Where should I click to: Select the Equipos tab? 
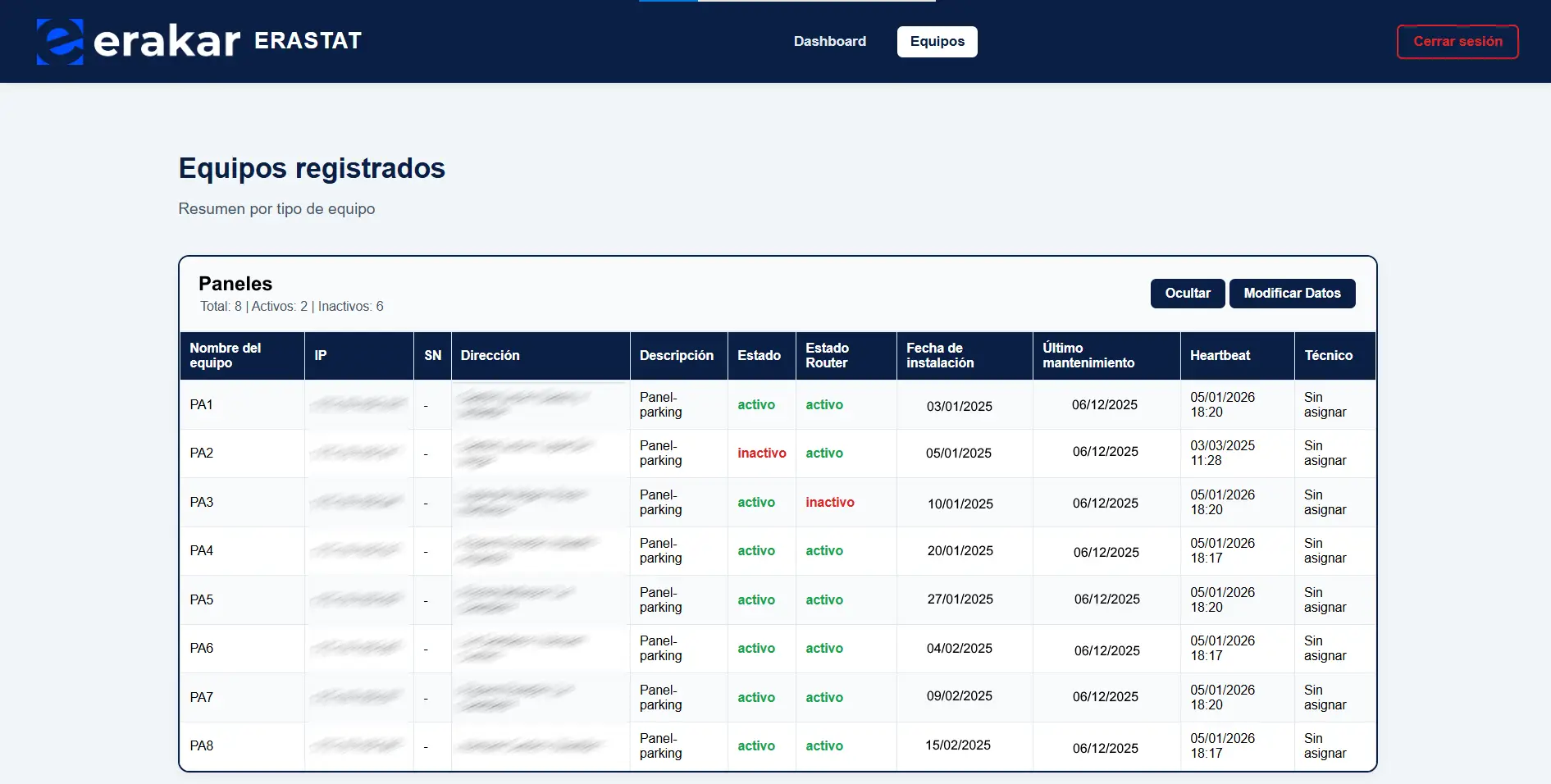tap(937, 41)
